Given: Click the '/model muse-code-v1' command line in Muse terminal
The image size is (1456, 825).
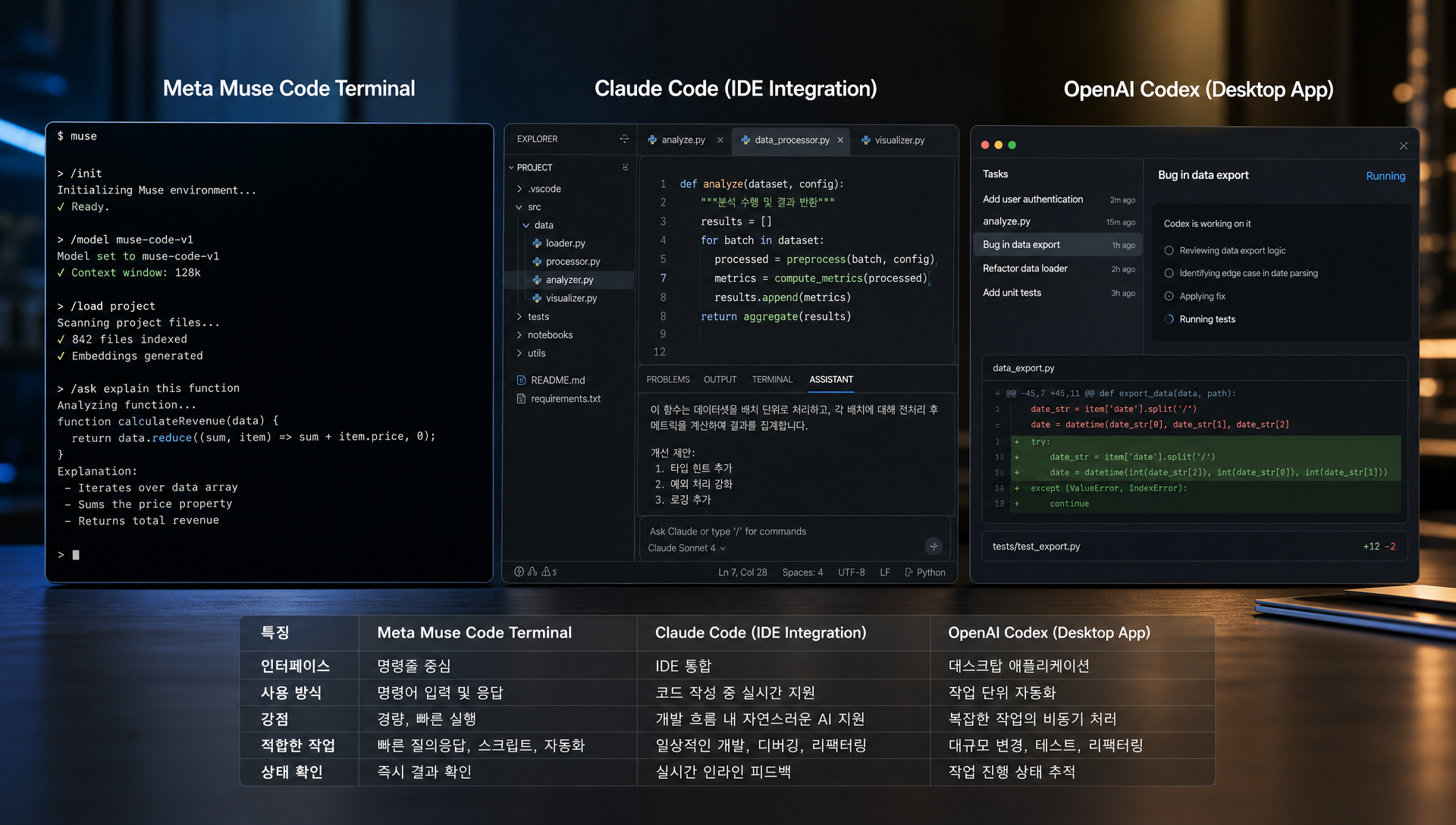Looking at the screenshot, I should (125, 240).
